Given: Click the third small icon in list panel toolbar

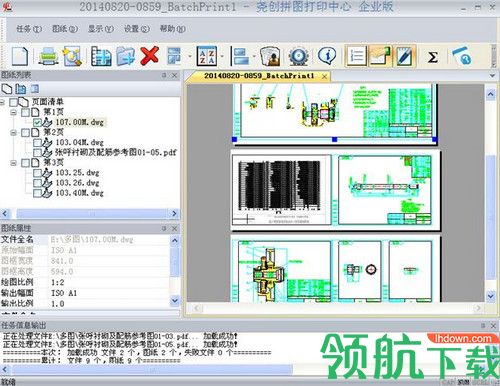Looking at the screenshot, I should pos(35,89).
